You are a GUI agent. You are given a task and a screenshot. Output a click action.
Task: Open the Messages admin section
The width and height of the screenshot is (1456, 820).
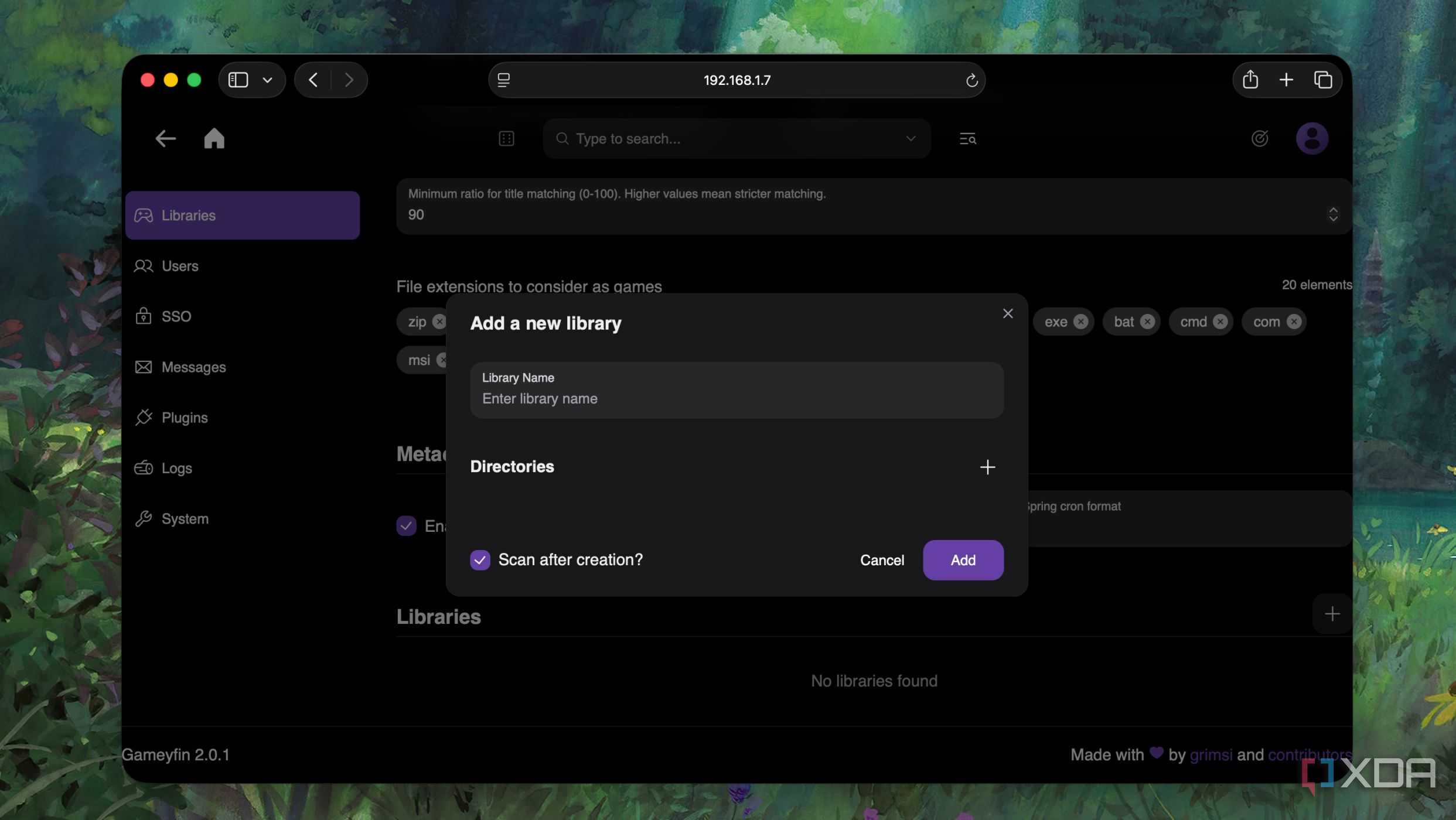click(x=242, y=367)
